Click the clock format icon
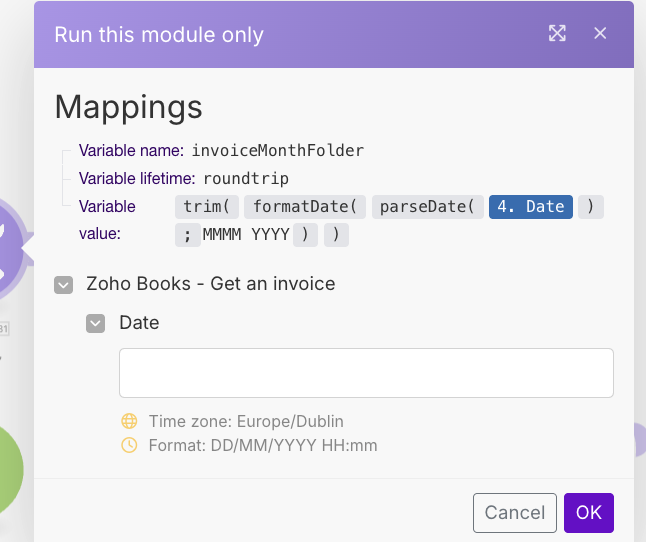The height and width of the screenshot is (542, 646). tap(129, 445)
